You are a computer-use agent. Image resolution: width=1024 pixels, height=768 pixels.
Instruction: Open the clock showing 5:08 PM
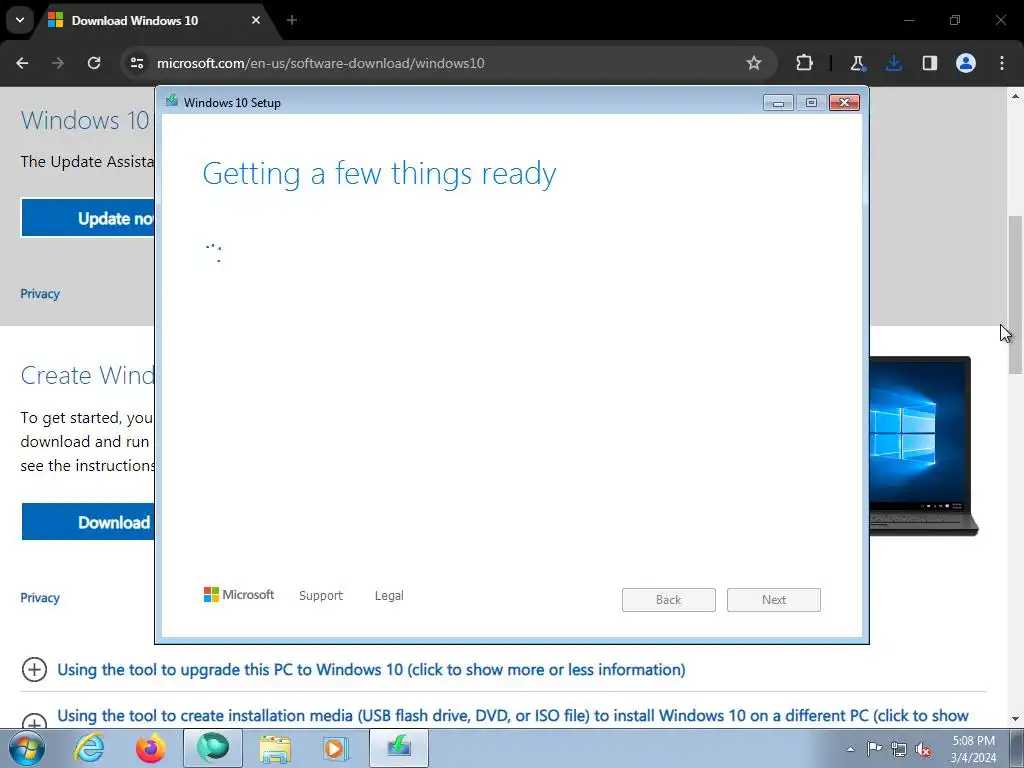[x=974, y=749]
